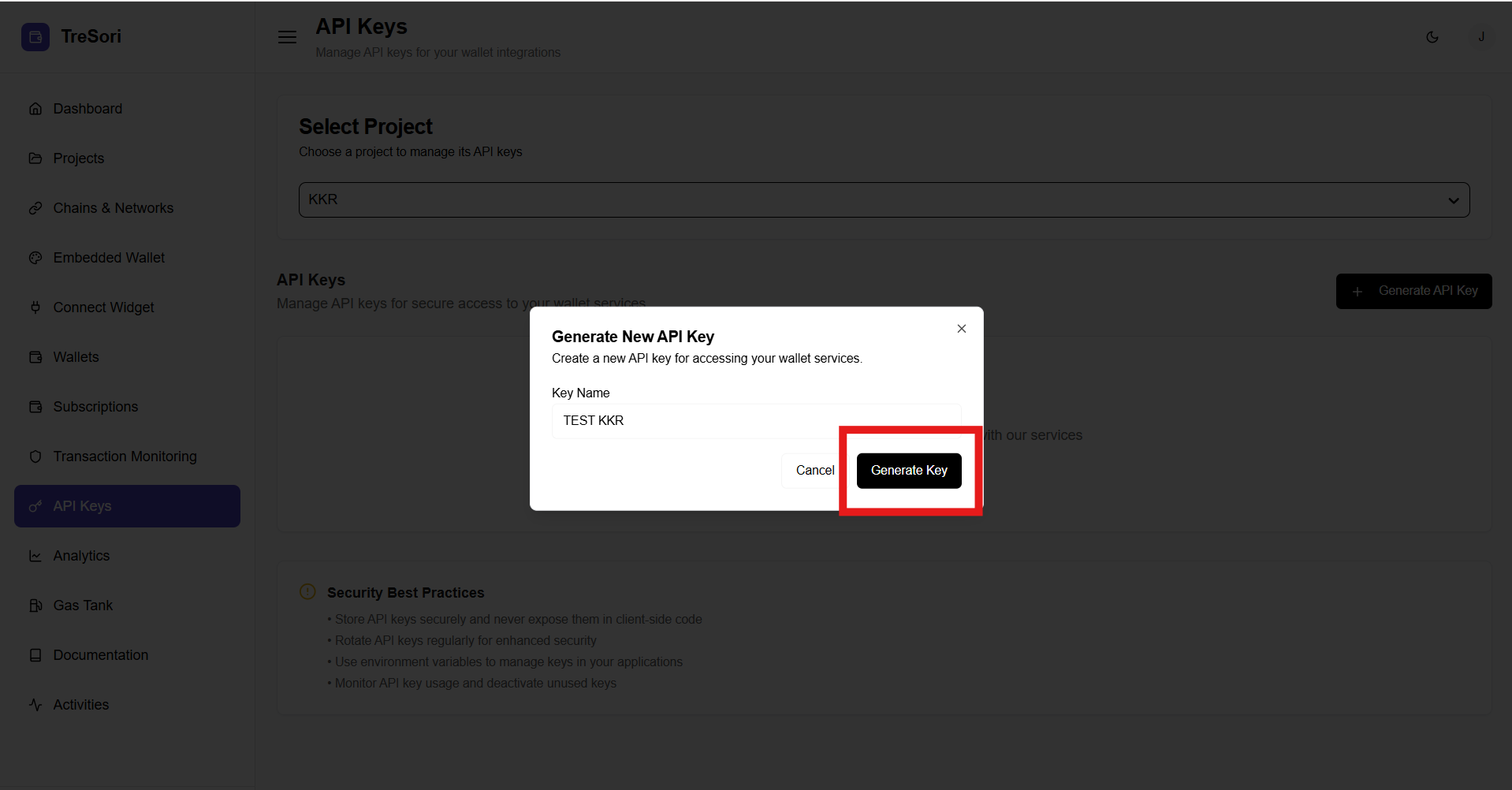The width and height of the screenshot is (1512, 790).
Task: Click the Connect Widget plug icon
Action: (35, 307)
